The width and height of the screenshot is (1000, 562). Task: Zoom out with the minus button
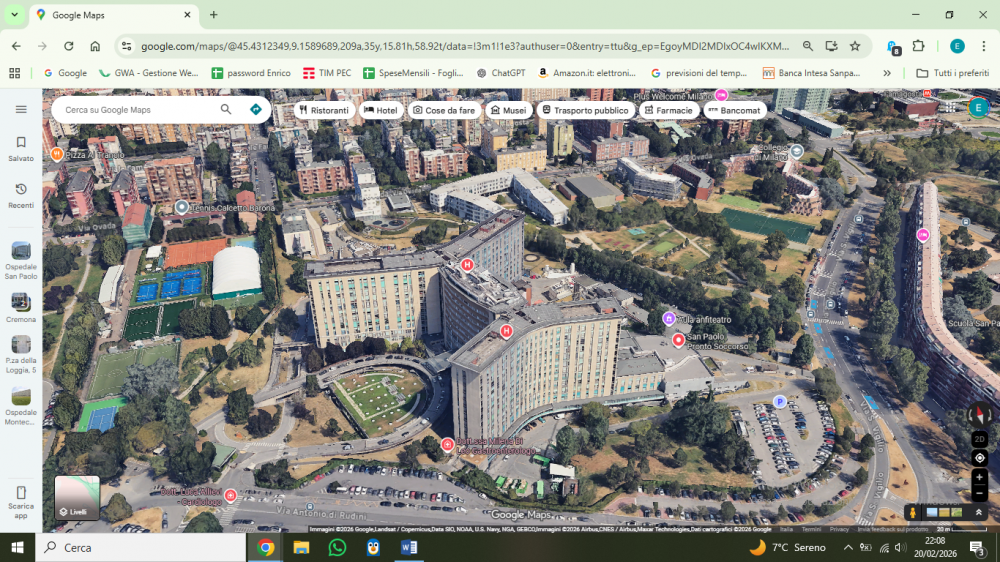pyautogui.click(x=979, y=494)
